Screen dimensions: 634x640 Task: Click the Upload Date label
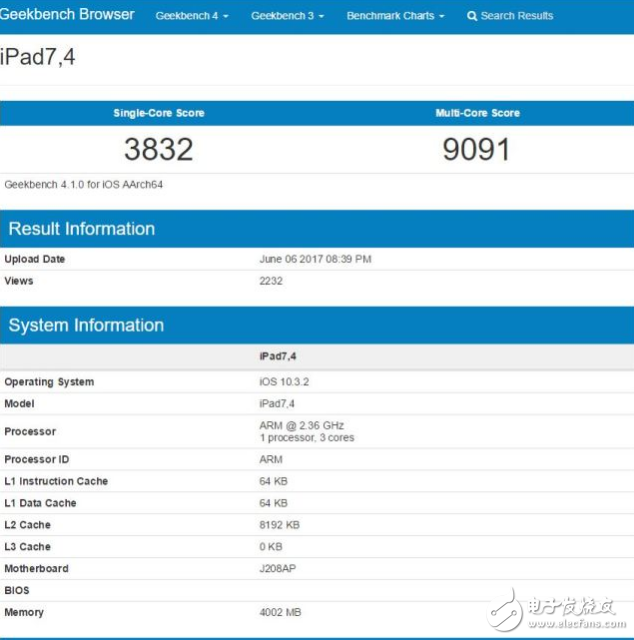coord(35,259)
